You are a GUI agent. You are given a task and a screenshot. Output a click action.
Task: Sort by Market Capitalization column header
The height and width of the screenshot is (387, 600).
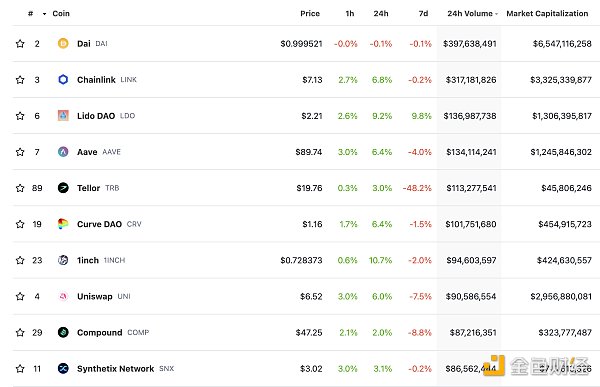[547, 13]
